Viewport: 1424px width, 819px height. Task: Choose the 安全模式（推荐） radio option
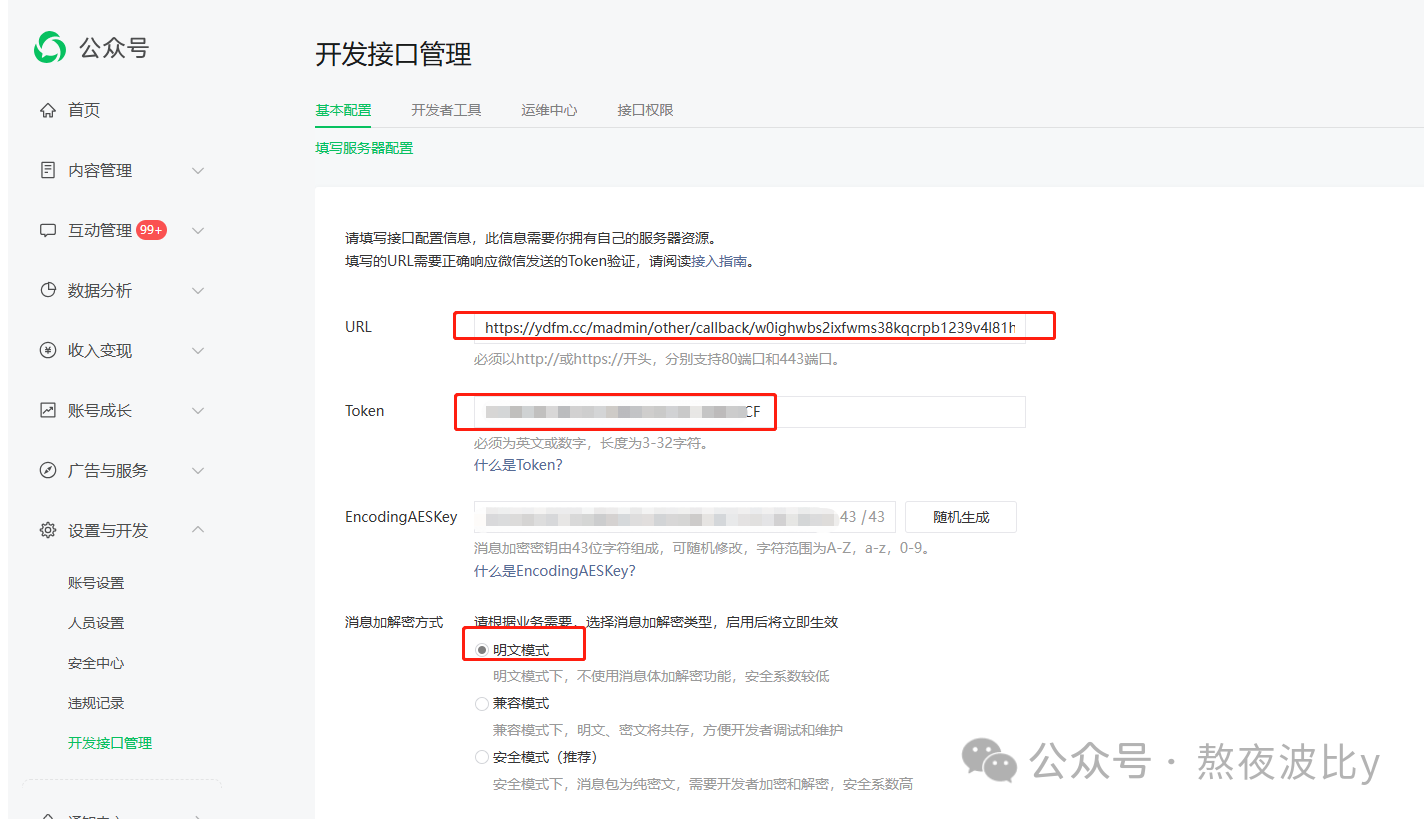click(482, 757)
